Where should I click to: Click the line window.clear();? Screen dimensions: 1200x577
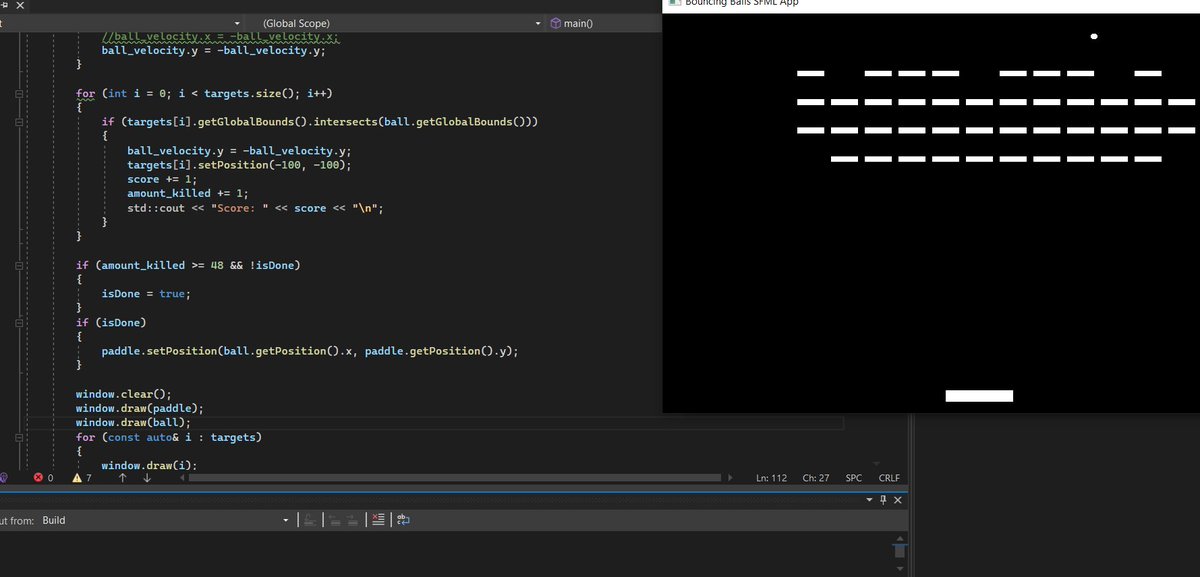click(x=124, y=394)
